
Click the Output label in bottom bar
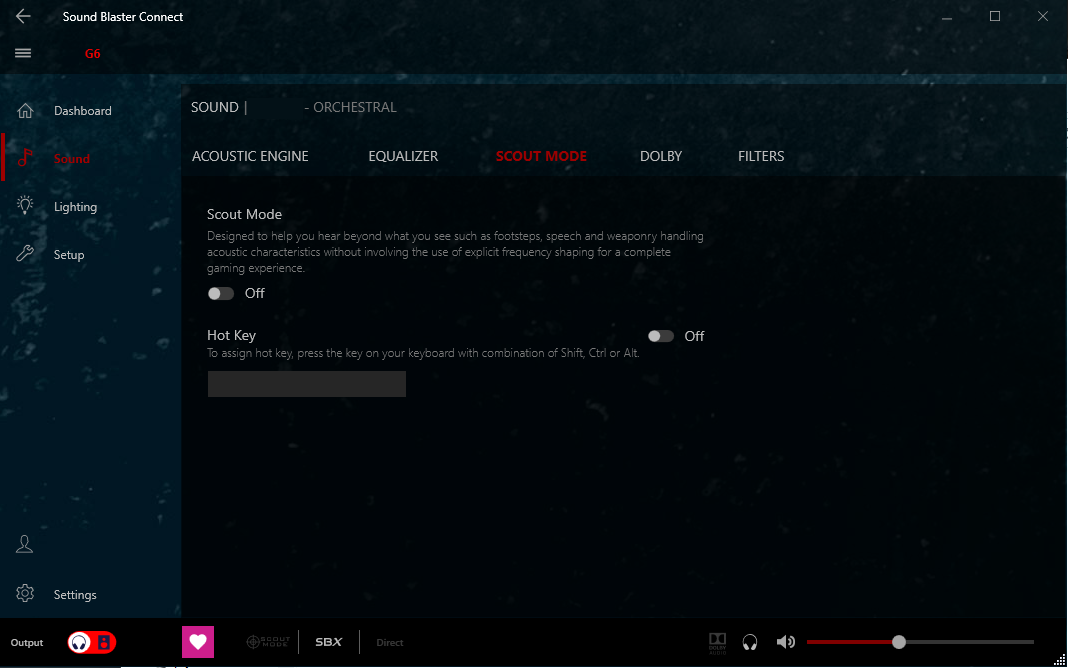point(27,643)
